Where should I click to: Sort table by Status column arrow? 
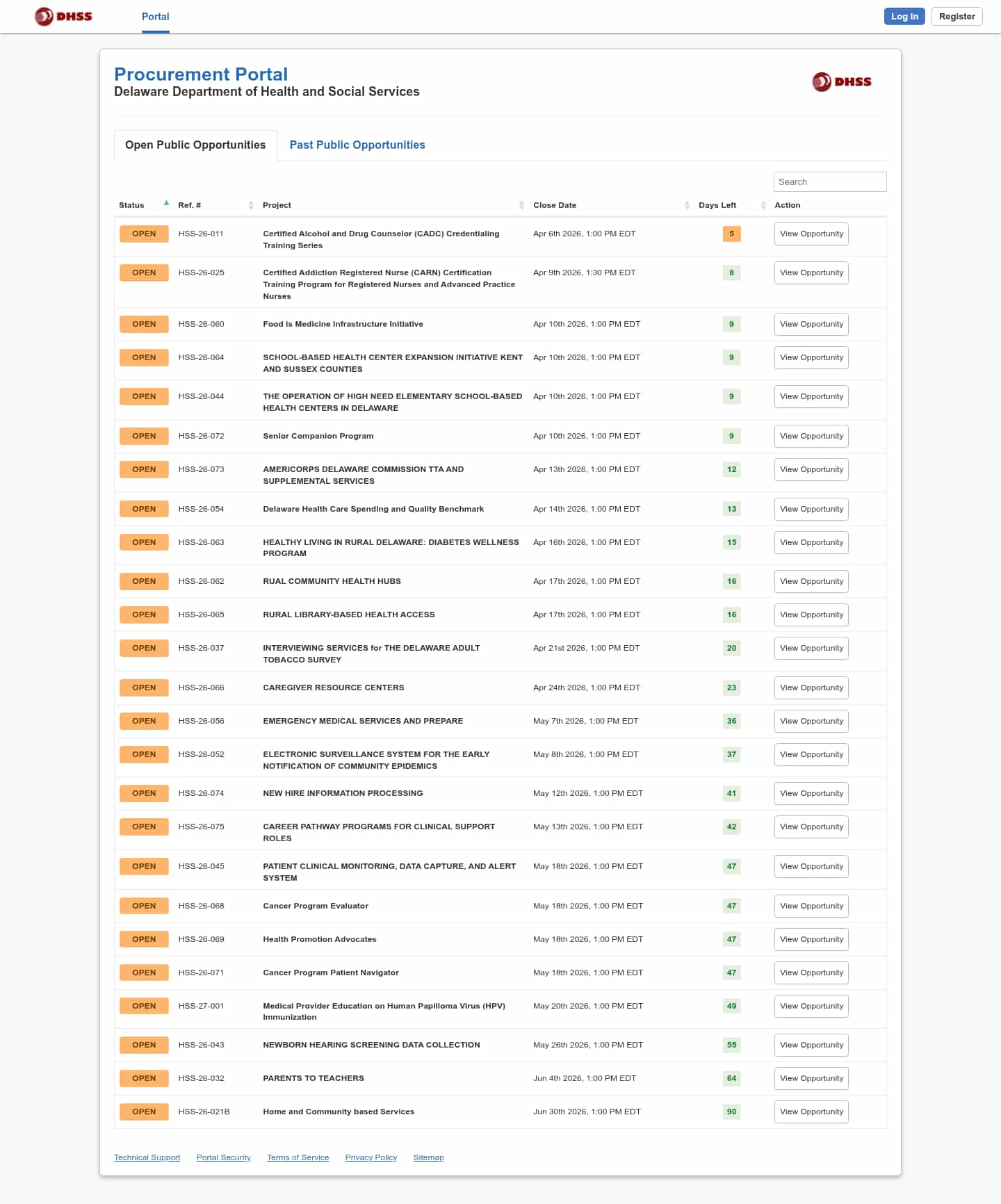click(166, 204)
